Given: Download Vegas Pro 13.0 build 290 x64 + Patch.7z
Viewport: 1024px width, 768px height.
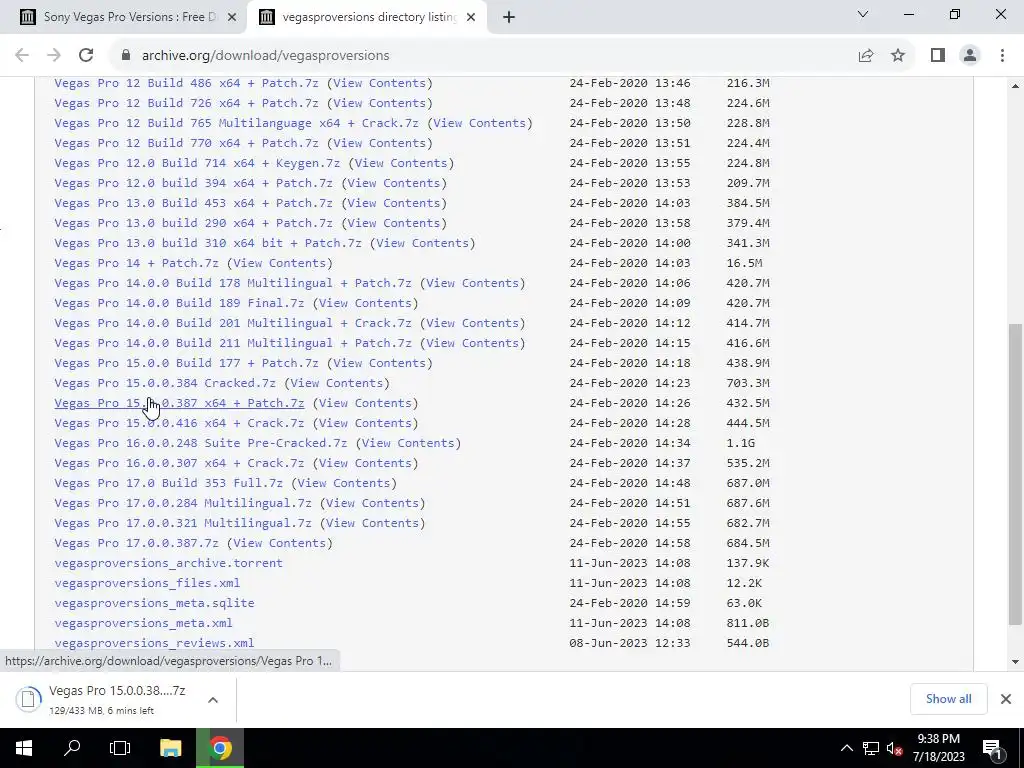Looking at the screenshot, I should pyautogui.click(x=193, y=223).
